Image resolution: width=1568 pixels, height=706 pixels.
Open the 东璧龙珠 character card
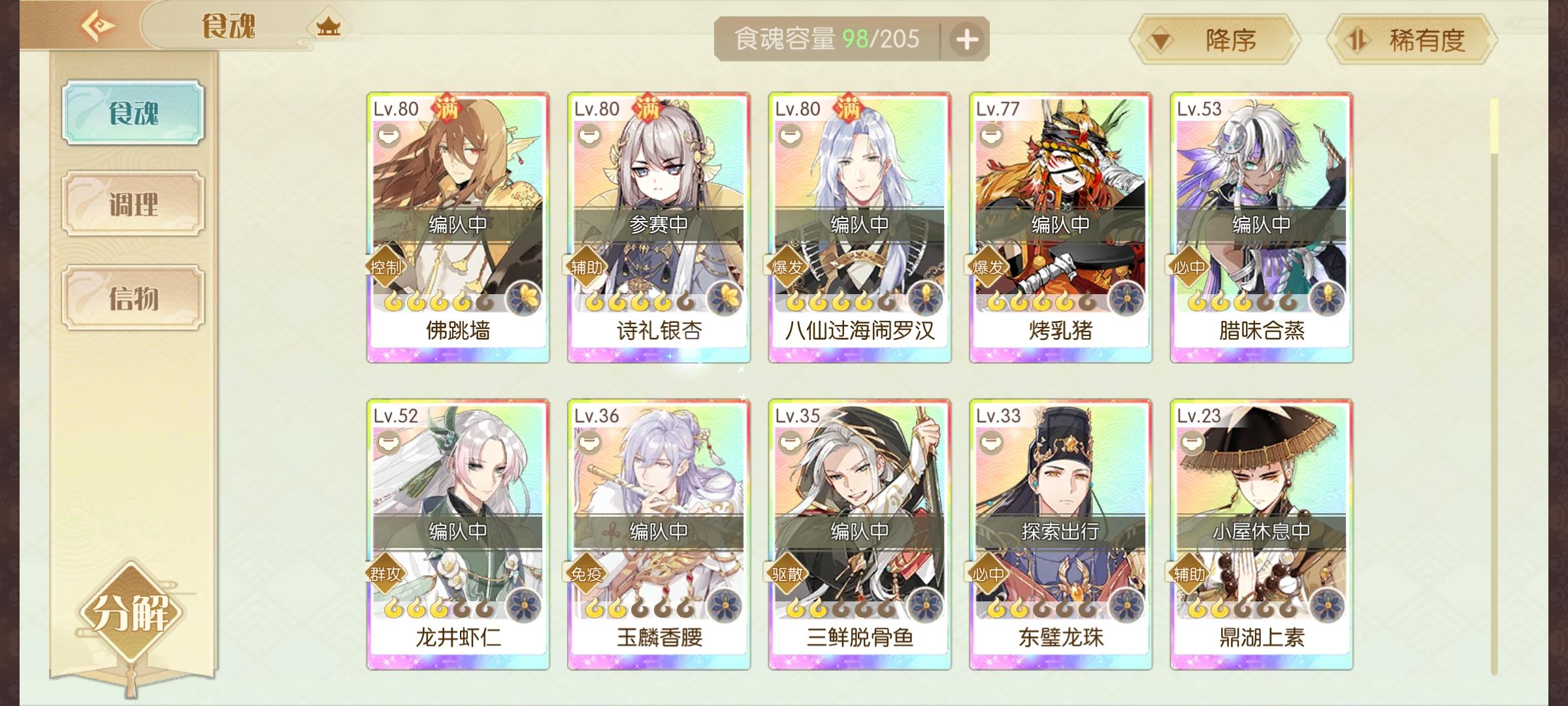coord(1060,535)
